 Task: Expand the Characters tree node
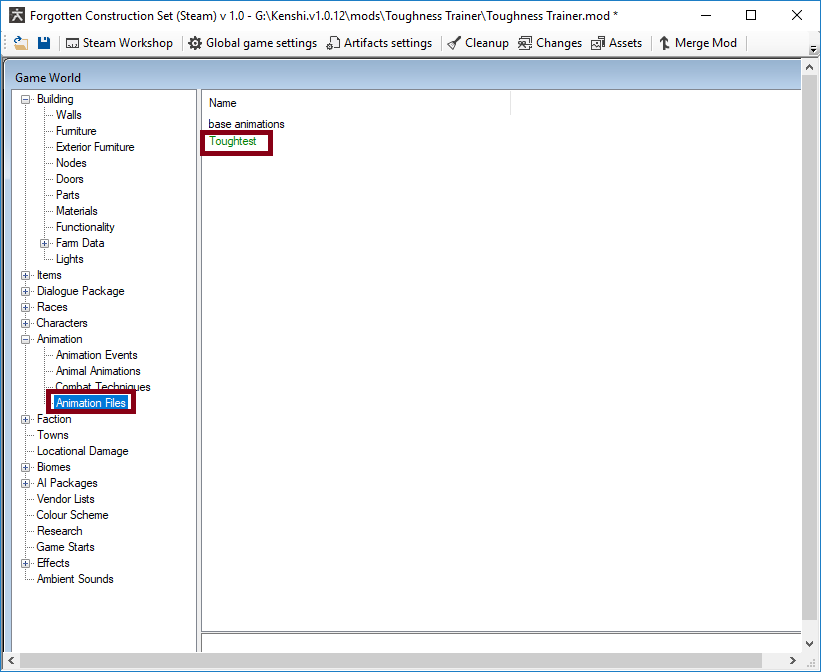(x=25, y=323)
